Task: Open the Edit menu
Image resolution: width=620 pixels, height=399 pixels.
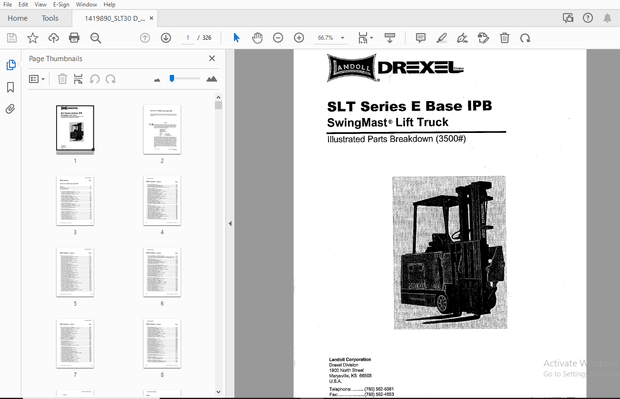Action: [23, 4]
